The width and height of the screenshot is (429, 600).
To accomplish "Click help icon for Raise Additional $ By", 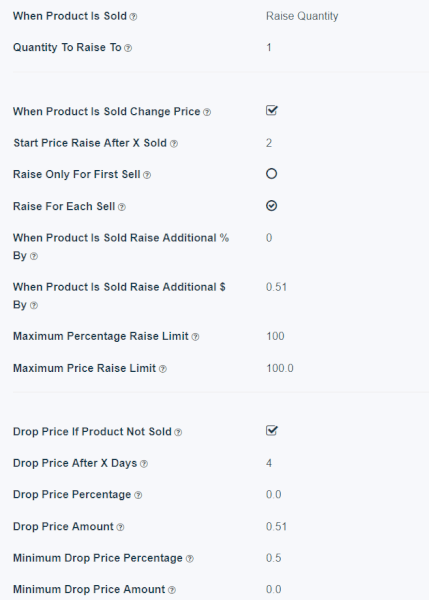I will 34,306.
